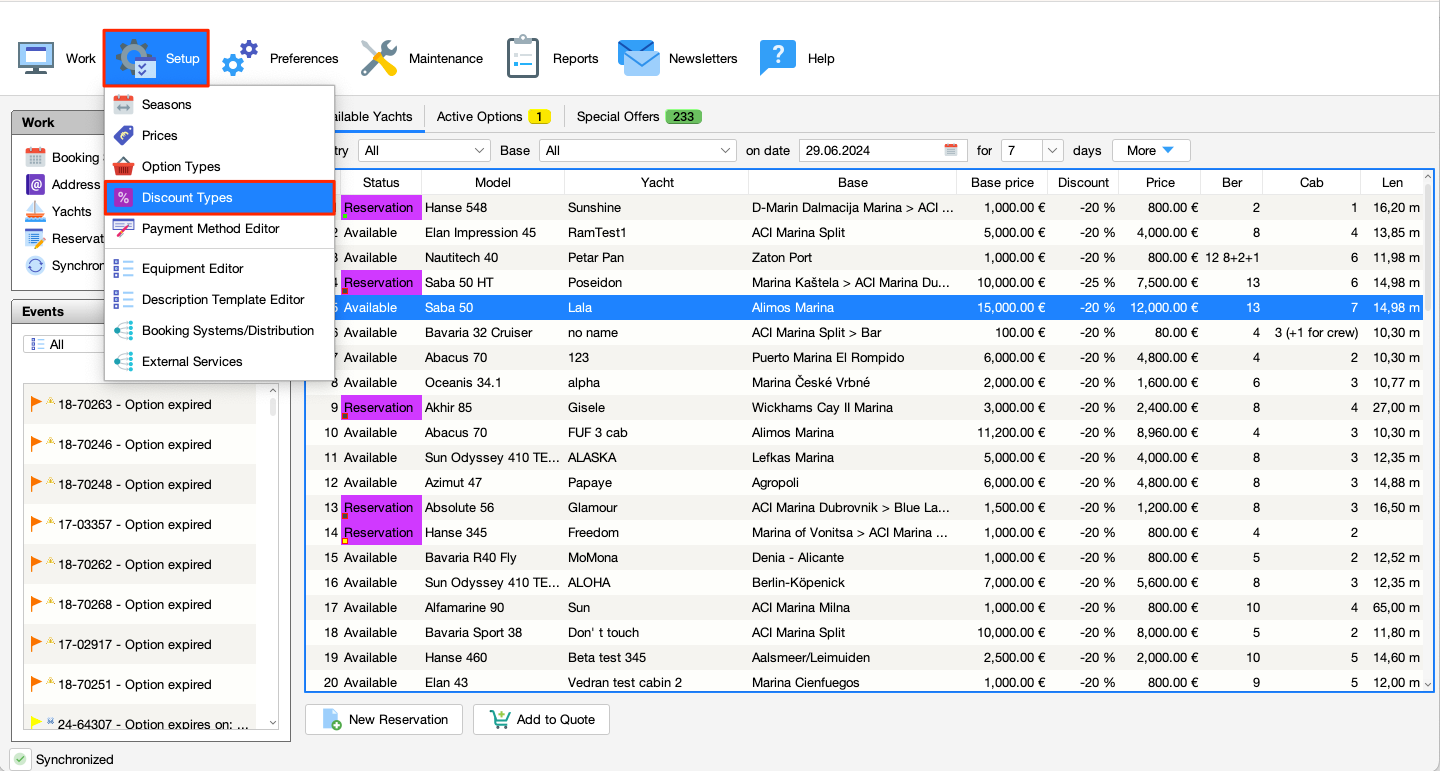1440x771 pixels.
Task: Select the 'Gisele' yacht cell
Action: [656, 408]
